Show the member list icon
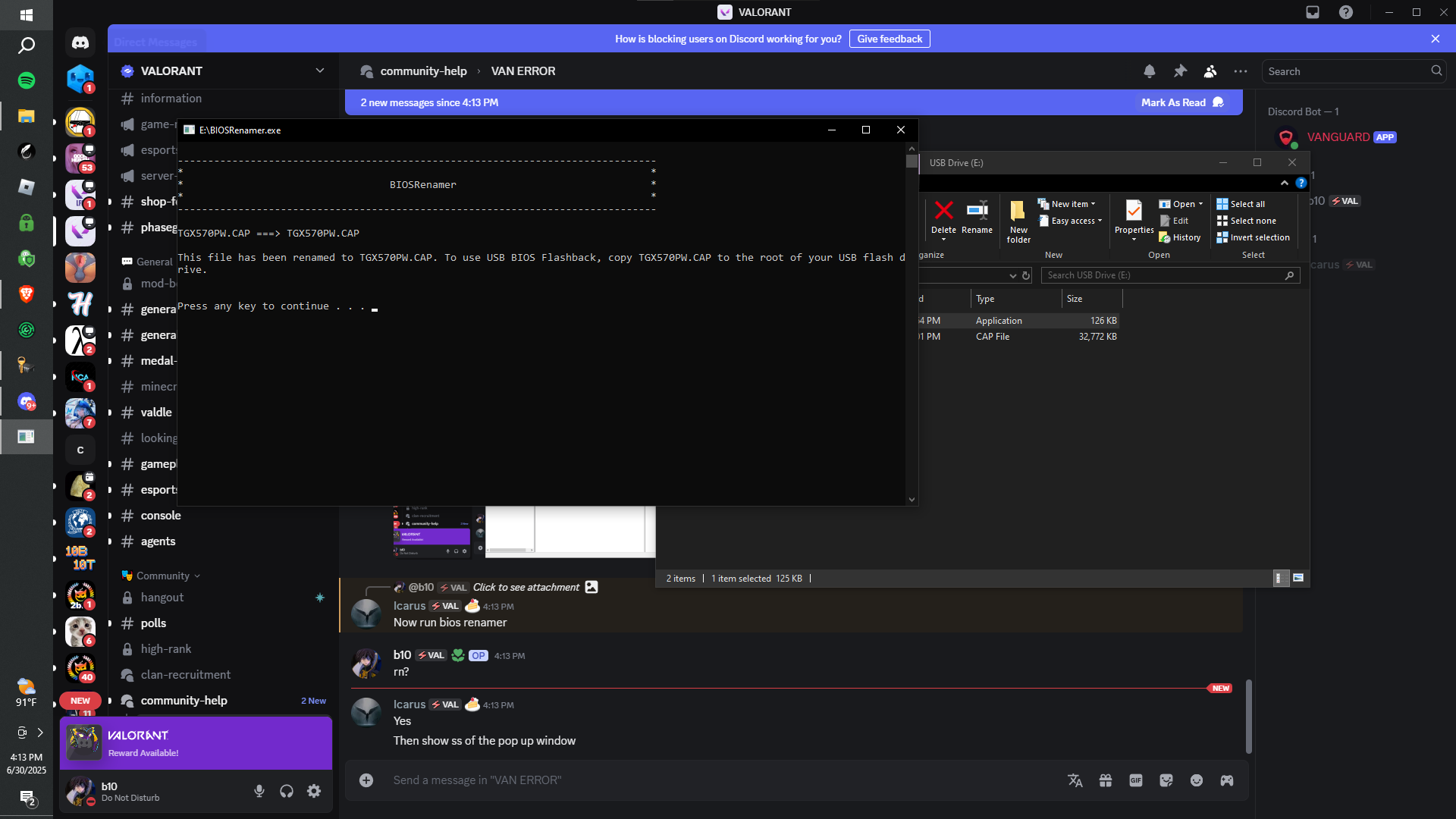The height and width of the screenshot is (819, 1456). pyautogui.click(x=1210, y=71)
